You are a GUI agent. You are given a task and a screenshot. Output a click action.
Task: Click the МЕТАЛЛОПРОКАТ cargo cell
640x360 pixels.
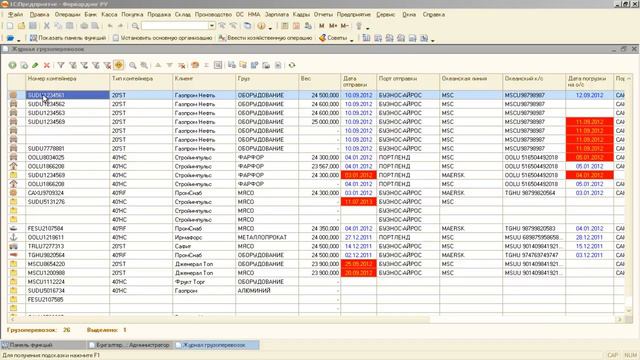(x=267, y=238)
